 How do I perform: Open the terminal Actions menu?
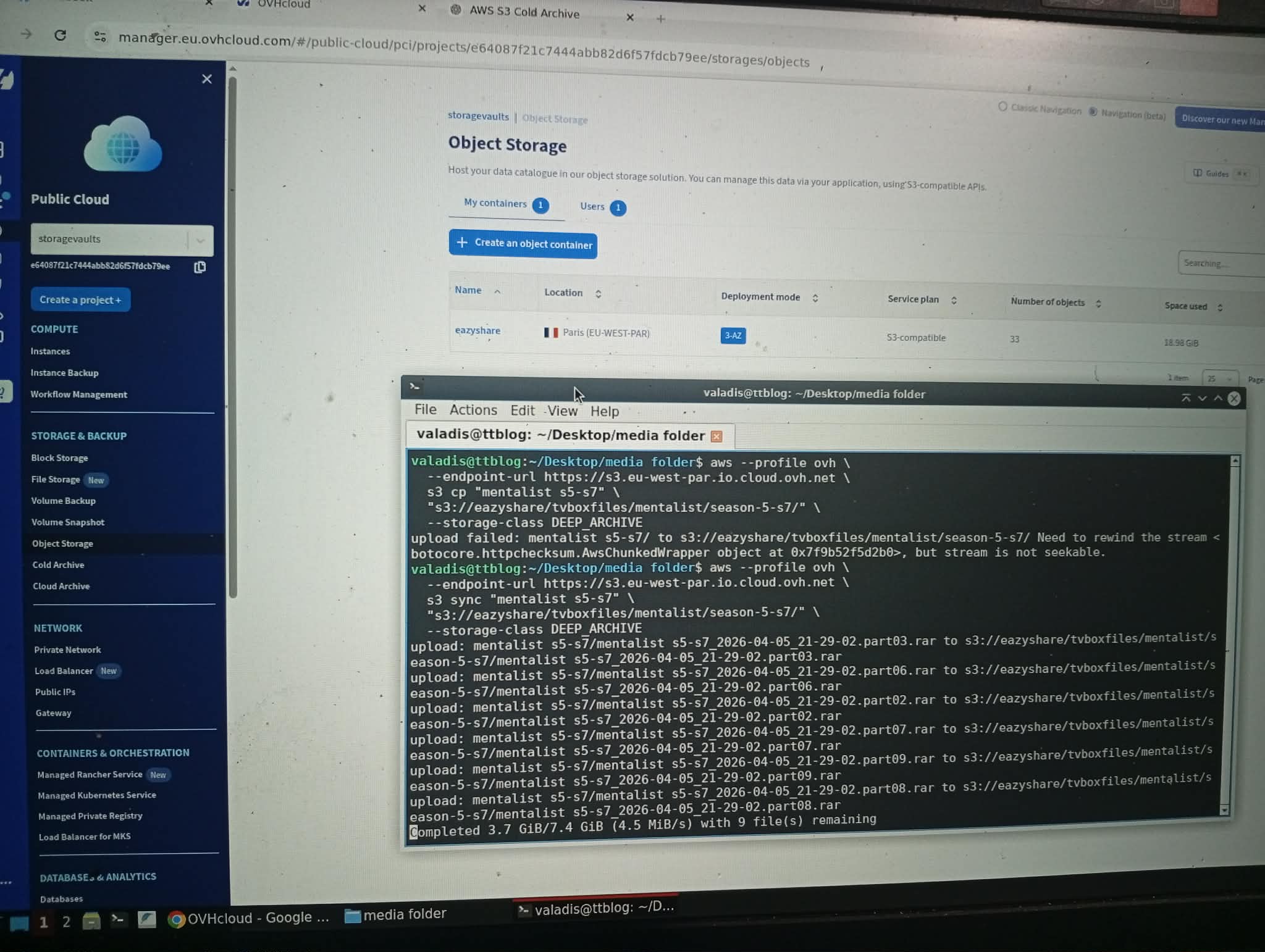coord(473,410)
